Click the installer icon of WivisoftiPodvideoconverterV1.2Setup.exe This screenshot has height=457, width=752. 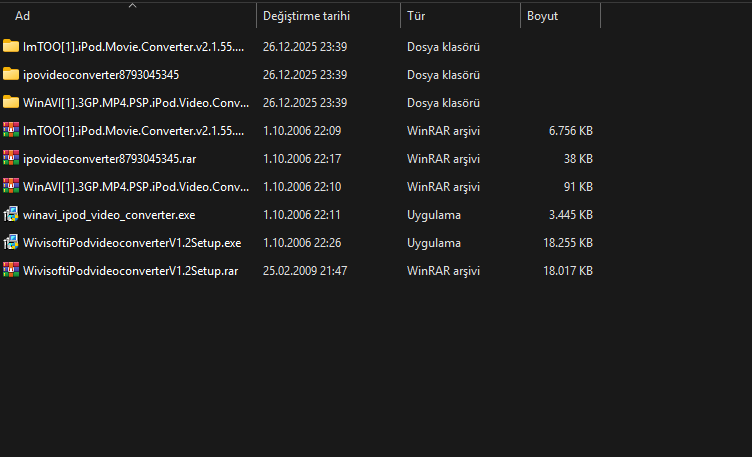11,242
